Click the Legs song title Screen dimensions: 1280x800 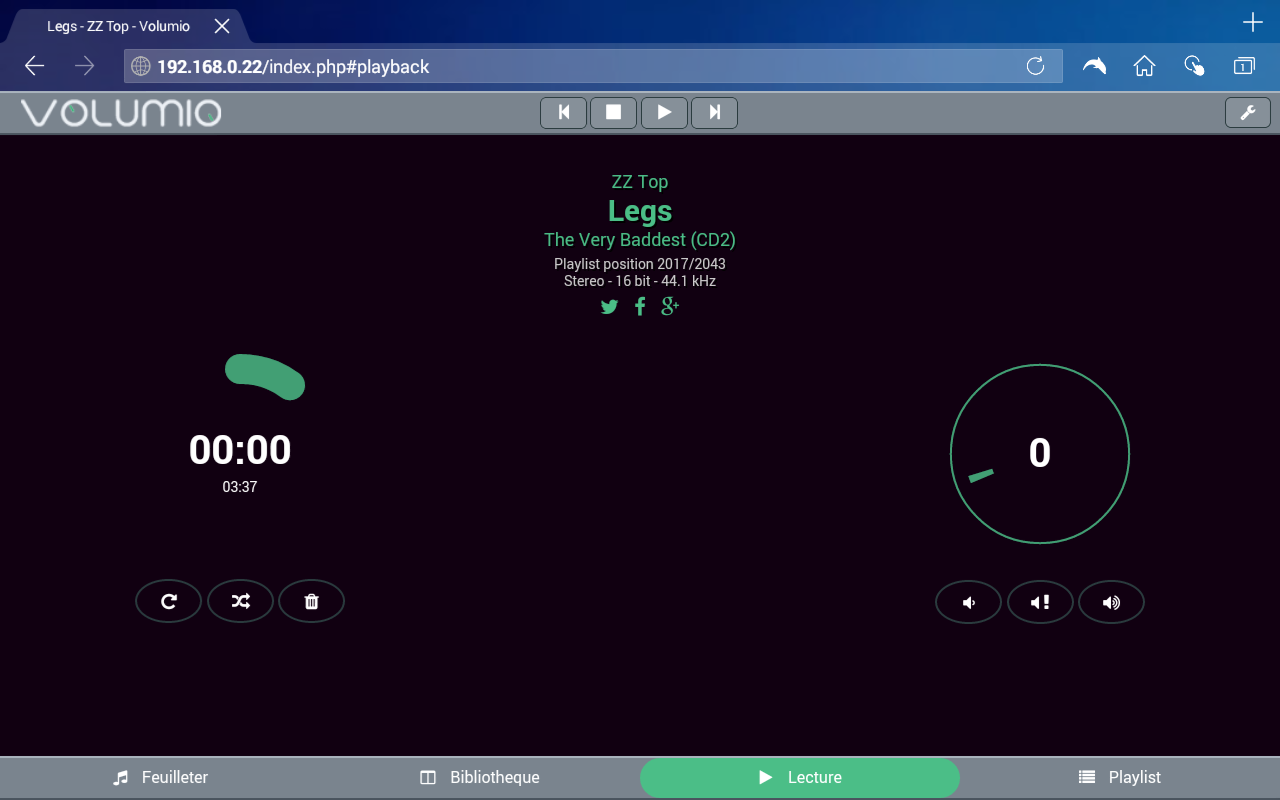tap(640, 211)
